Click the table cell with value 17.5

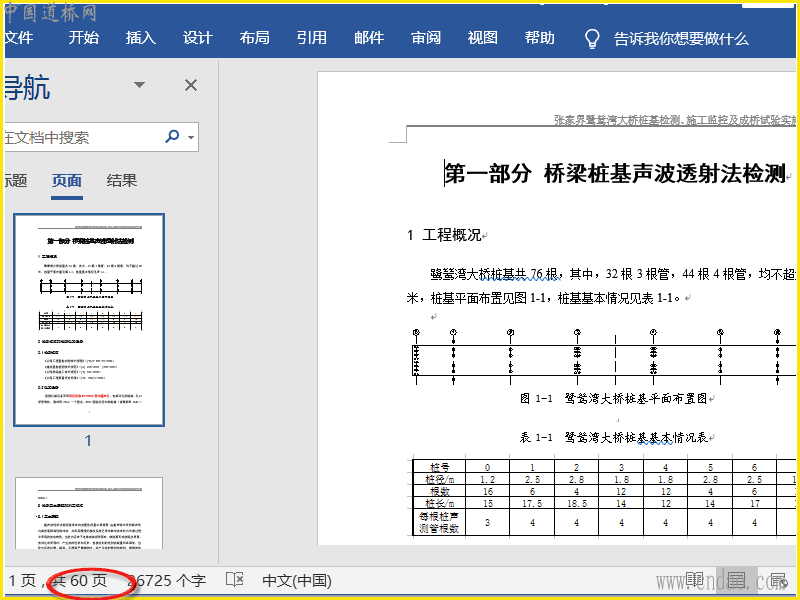[532, 503]
